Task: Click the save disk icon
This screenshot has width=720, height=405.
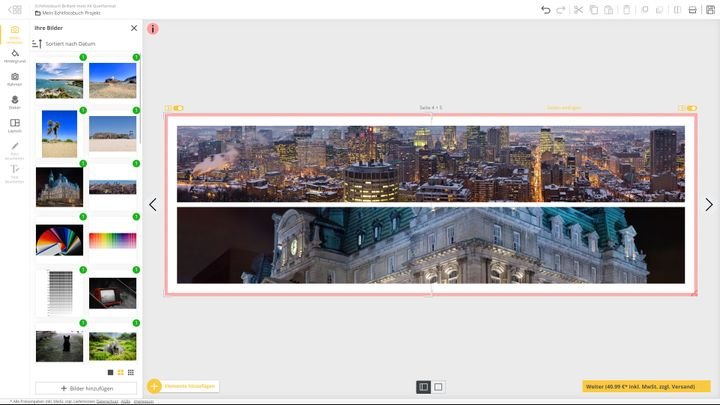Action: [x=710, y=10]
